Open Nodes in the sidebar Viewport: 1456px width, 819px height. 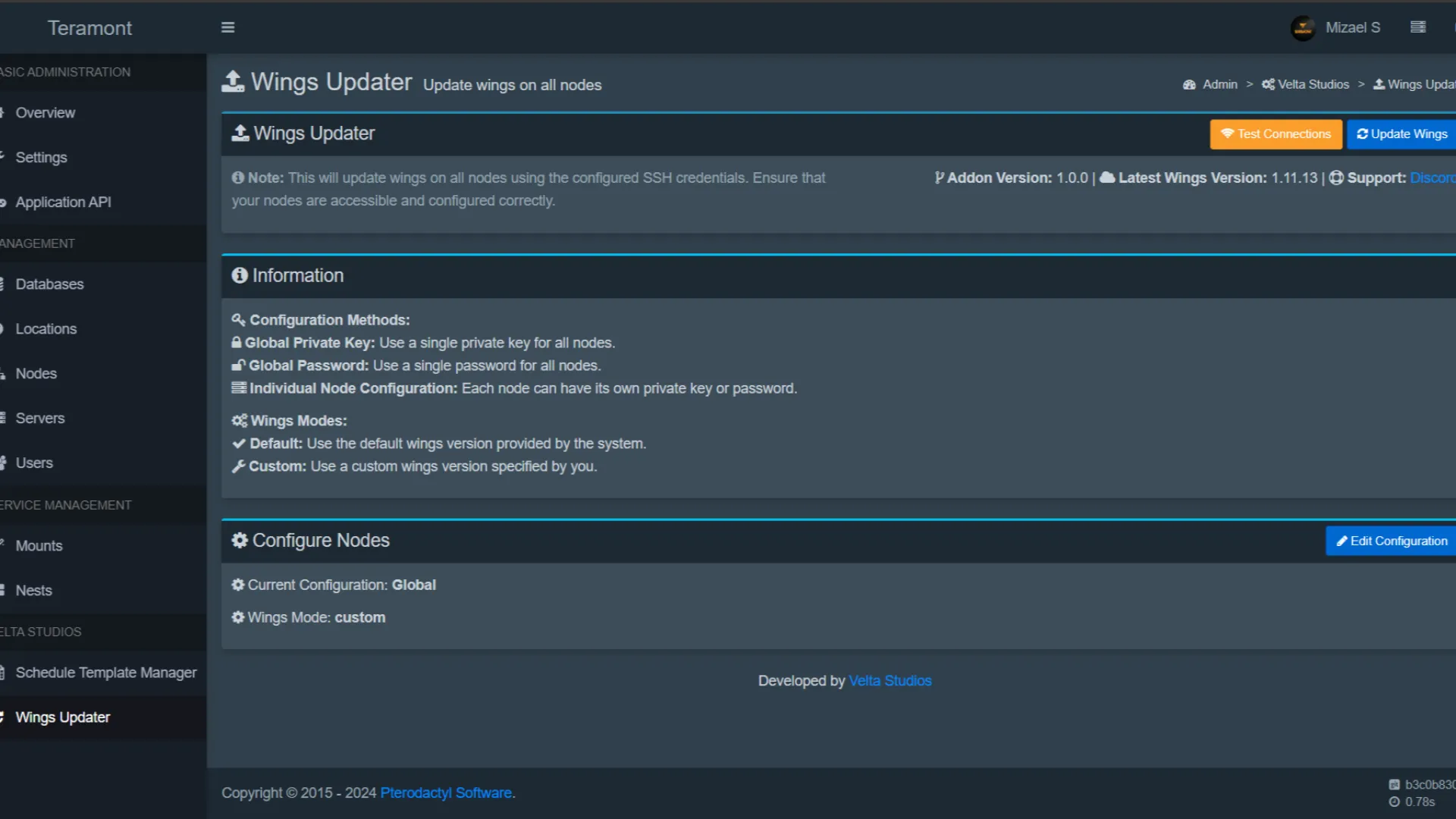tap(36, 373)
